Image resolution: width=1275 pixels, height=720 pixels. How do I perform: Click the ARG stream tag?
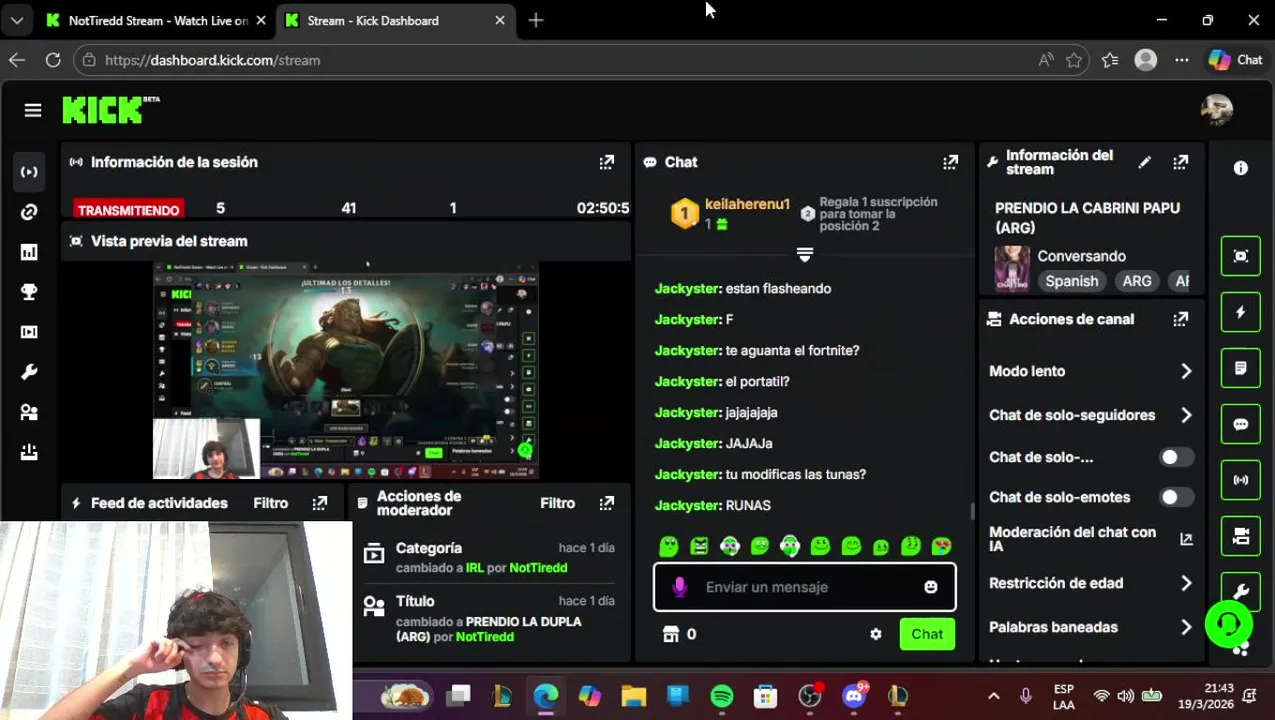1137,281
